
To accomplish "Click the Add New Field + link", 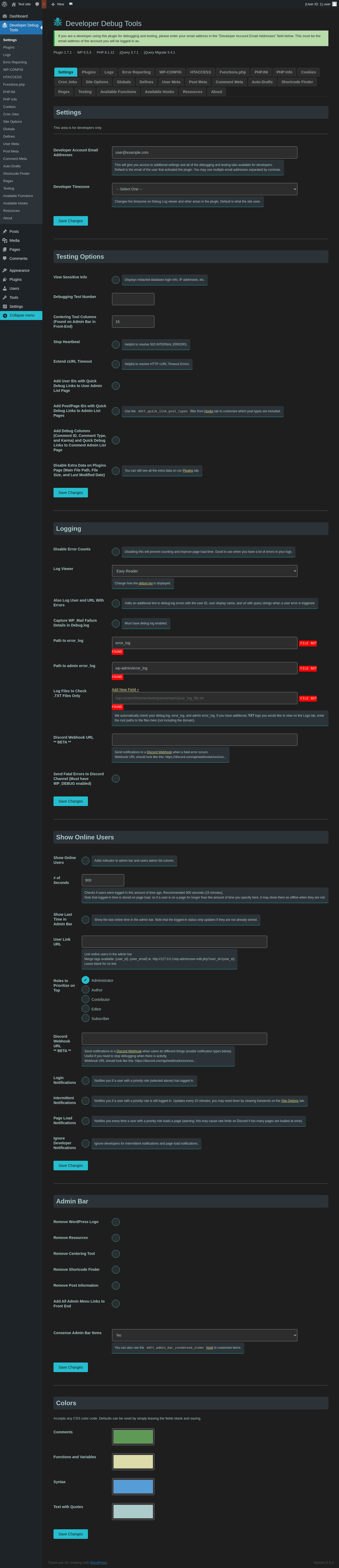I will [x=125, y=690].
